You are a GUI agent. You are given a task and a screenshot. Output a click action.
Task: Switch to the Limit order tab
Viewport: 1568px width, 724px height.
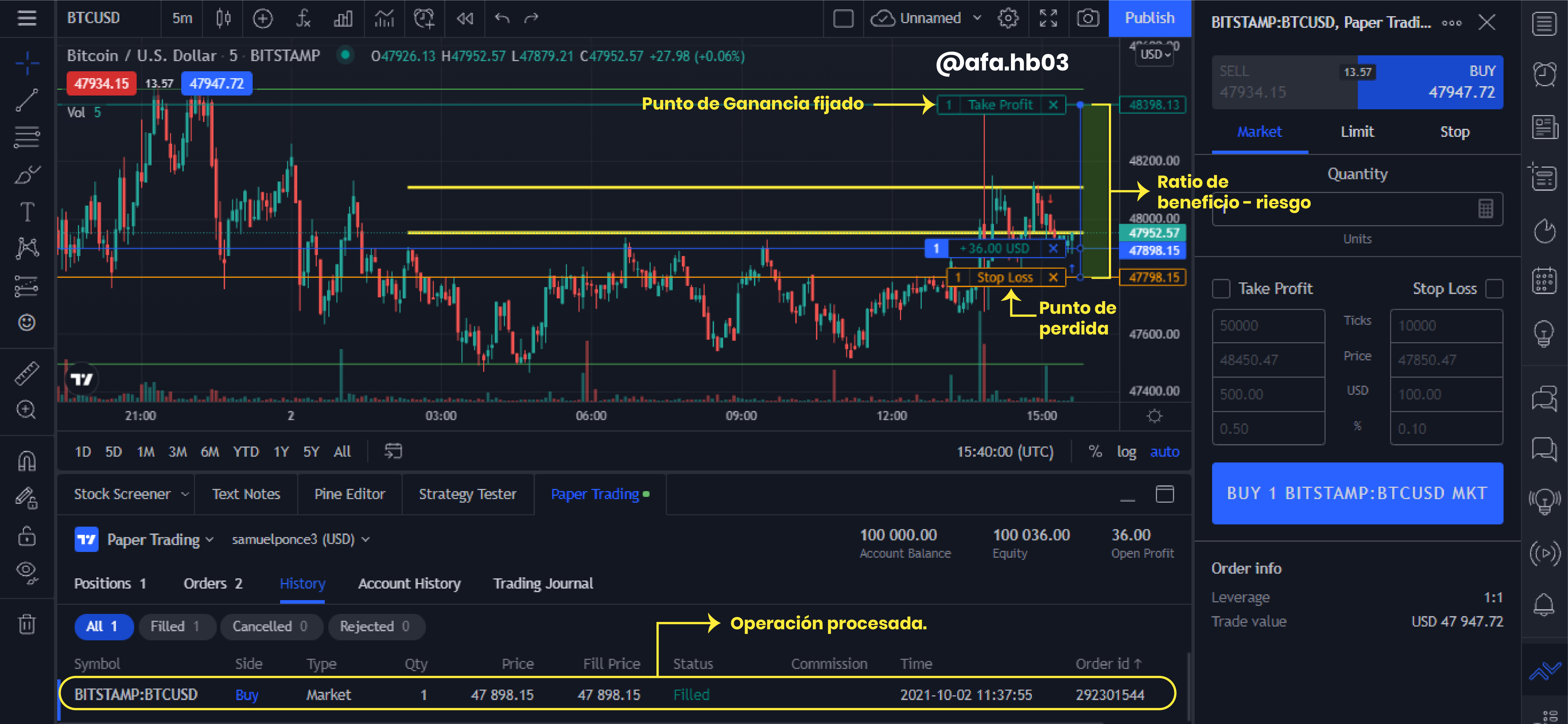[1357, 132]
